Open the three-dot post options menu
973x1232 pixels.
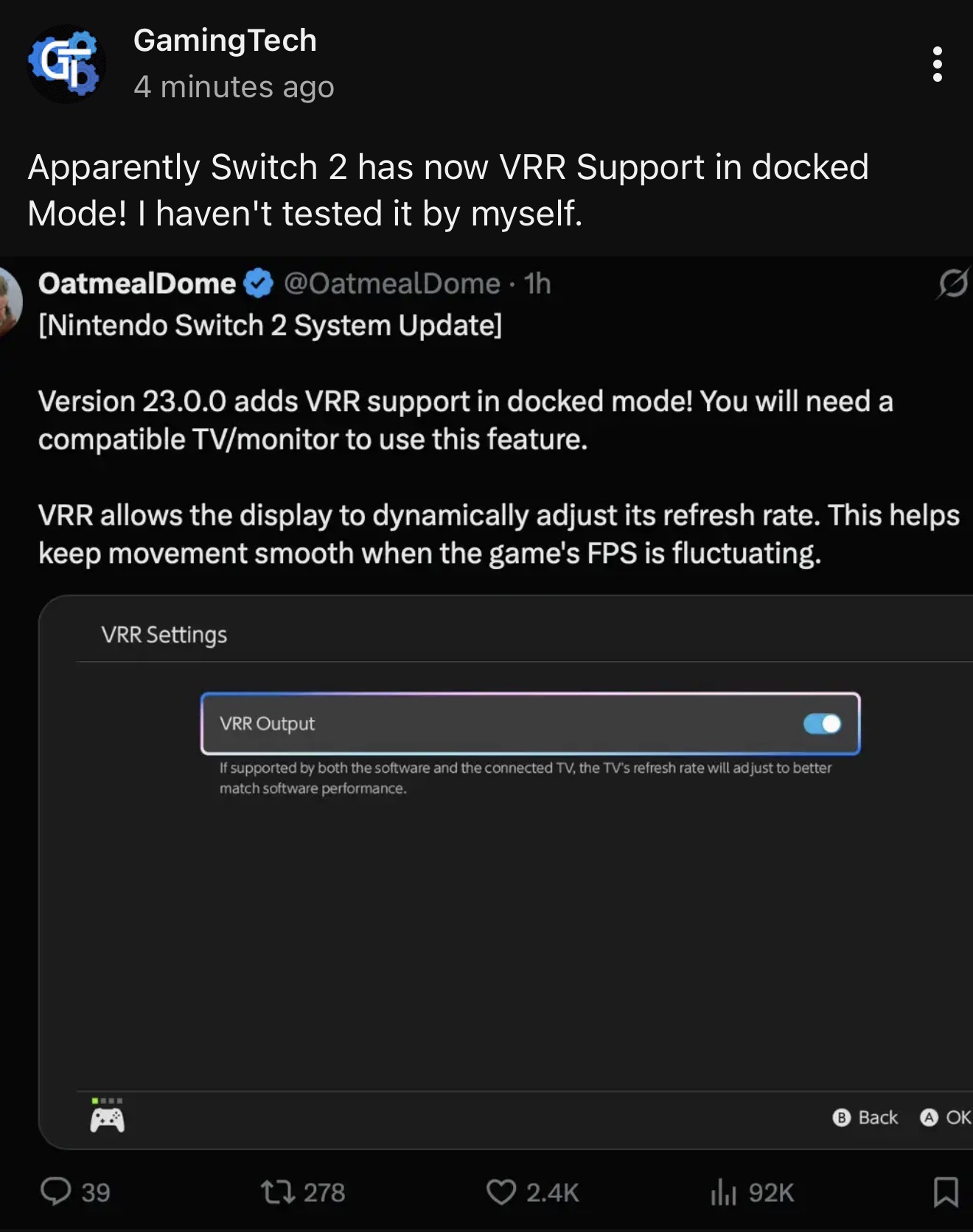click(937, 64)
